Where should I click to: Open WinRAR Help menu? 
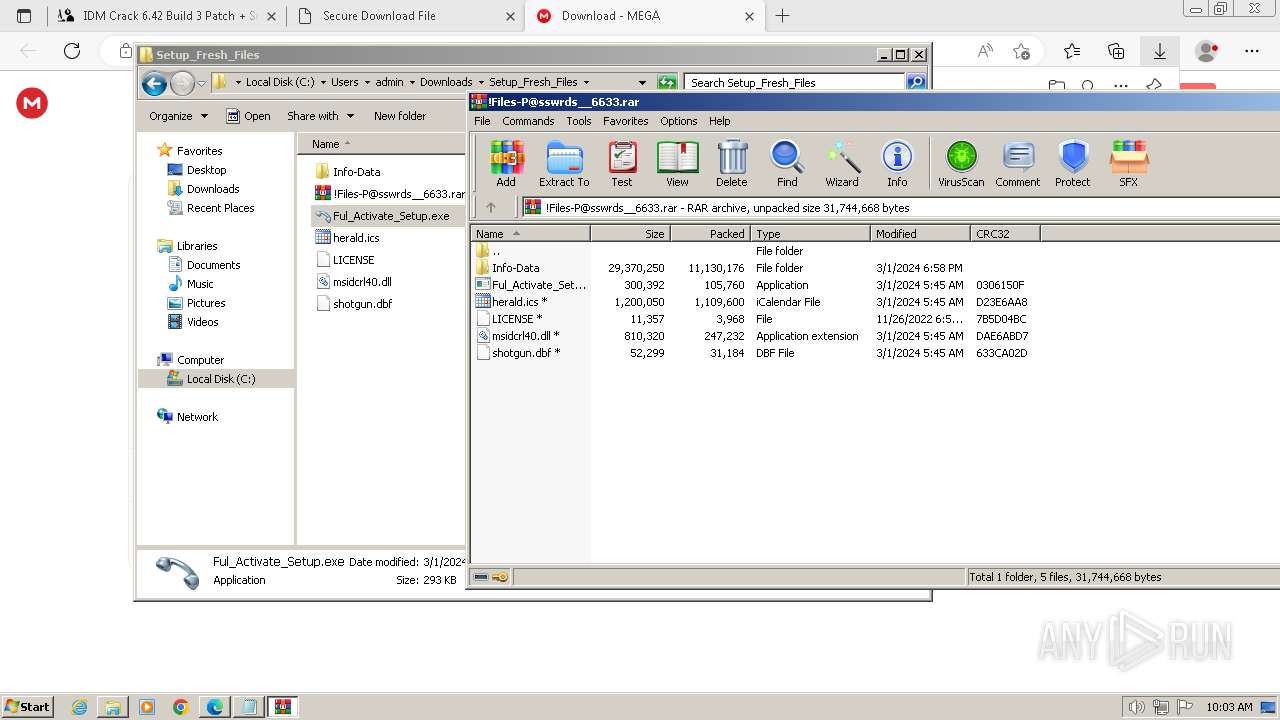(720, 121)
